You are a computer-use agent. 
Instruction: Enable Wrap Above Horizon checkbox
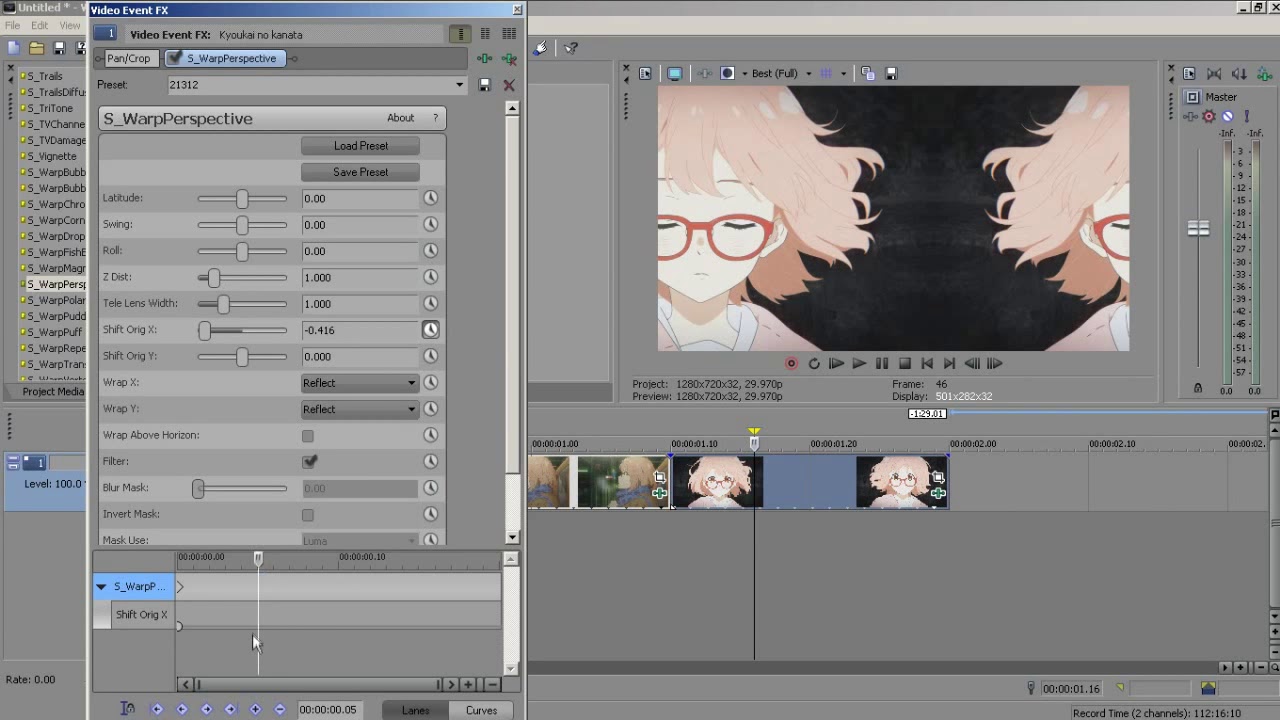[308, 435]
